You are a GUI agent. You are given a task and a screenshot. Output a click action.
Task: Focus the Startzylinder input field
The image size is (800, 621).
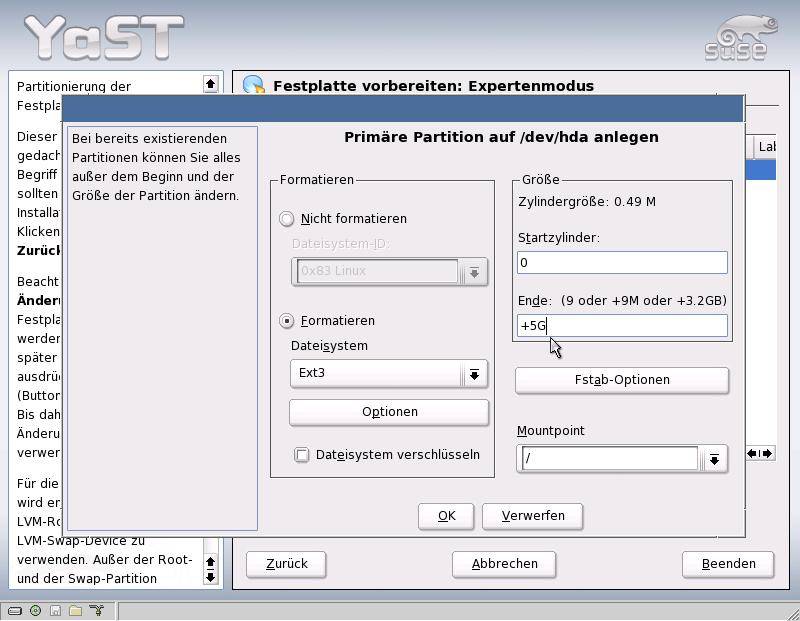622,263
